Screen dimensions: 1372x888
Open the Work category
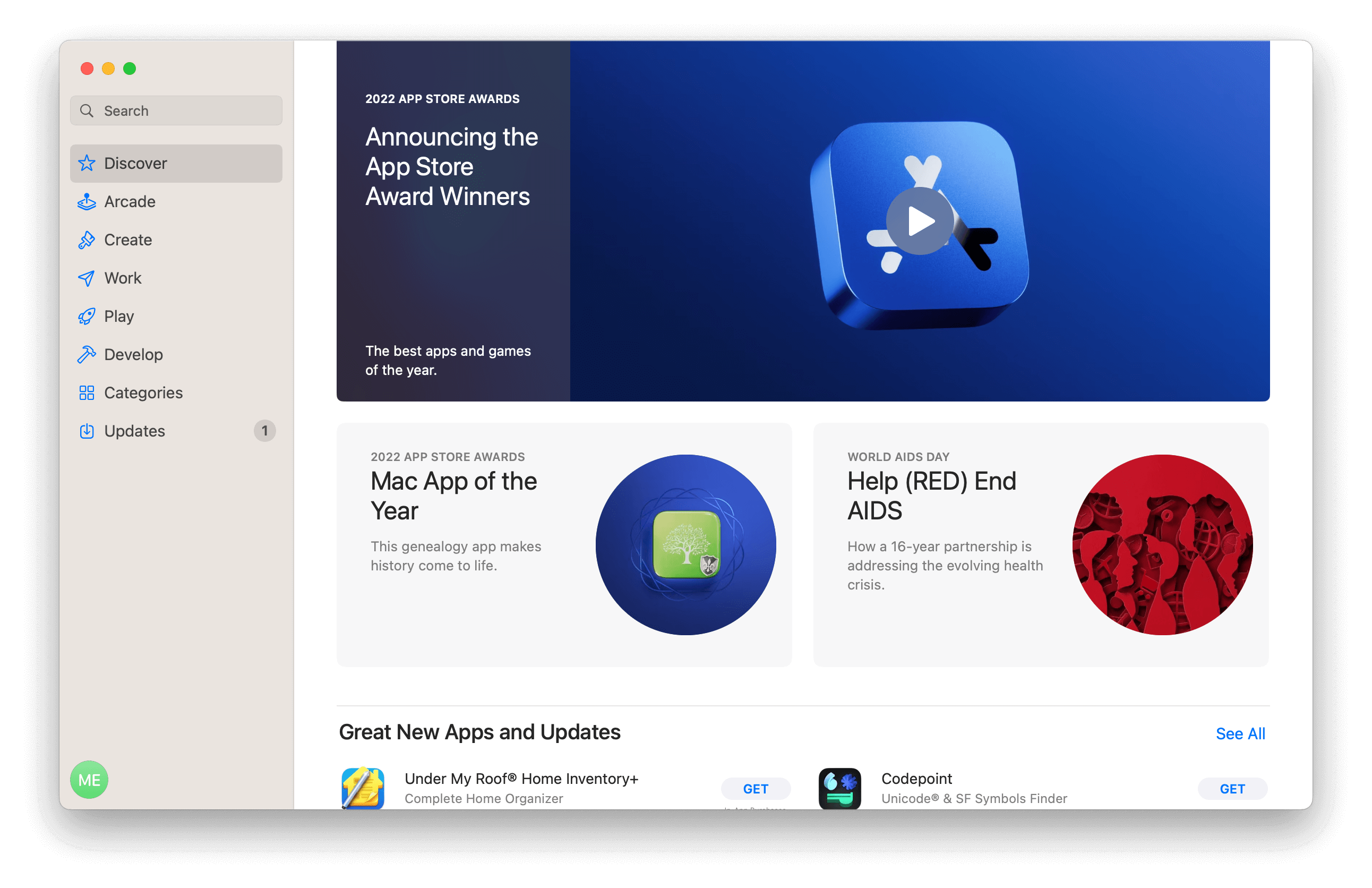(122, 277)
